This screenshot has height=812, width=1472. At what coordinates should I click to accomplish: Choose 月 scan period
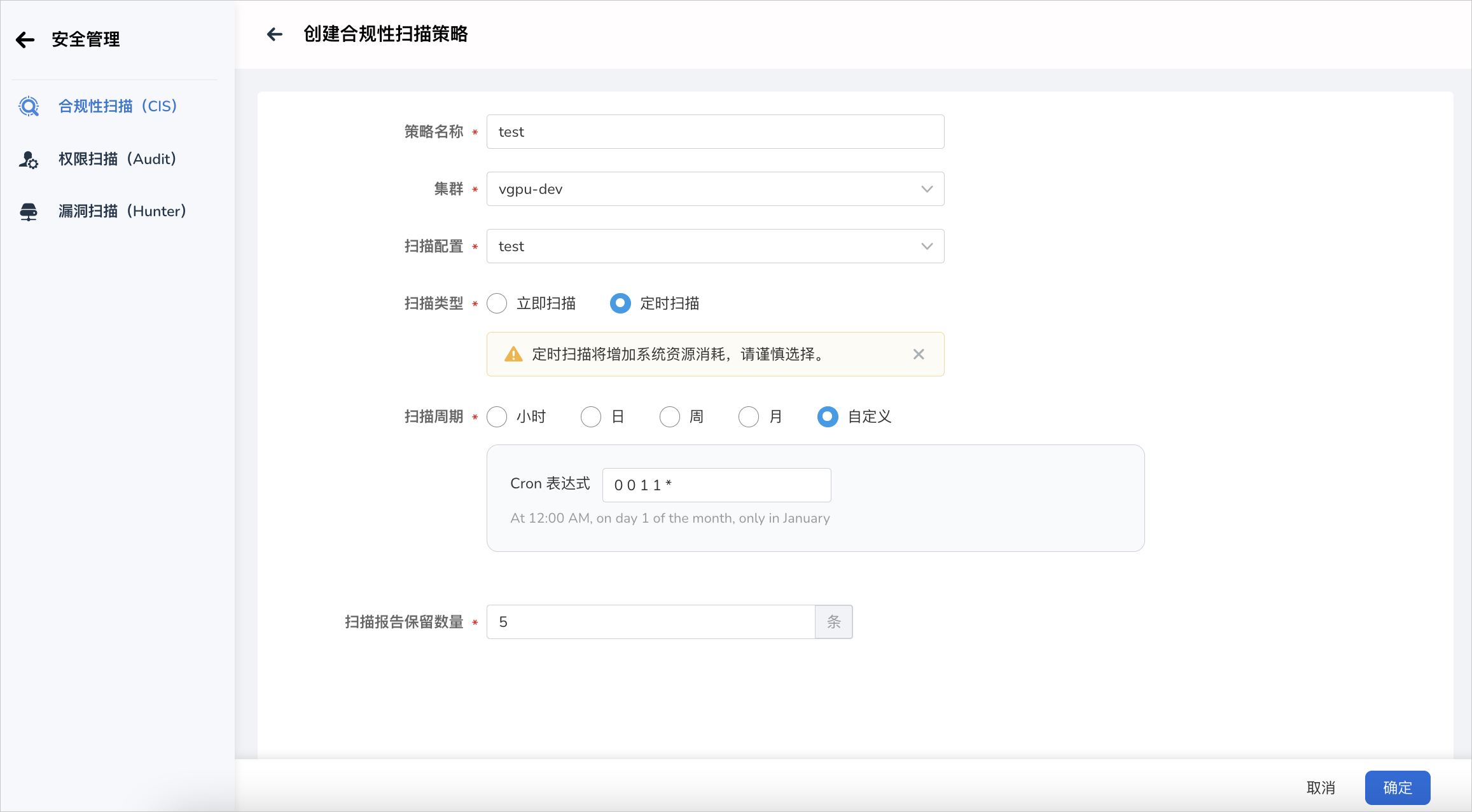[x=749, y=416]
